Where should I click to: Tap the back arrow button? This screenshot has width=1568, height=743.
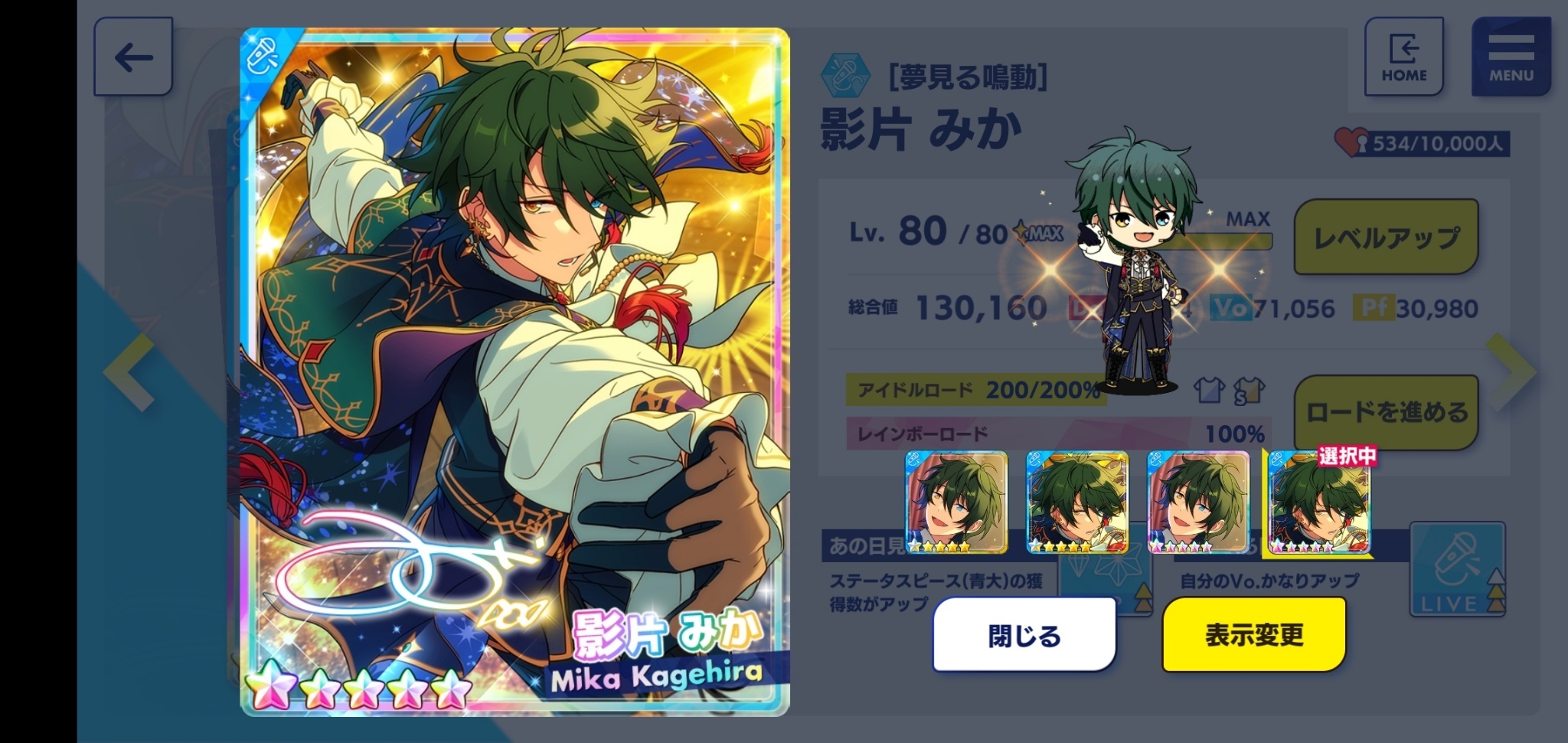coord(133,57)
